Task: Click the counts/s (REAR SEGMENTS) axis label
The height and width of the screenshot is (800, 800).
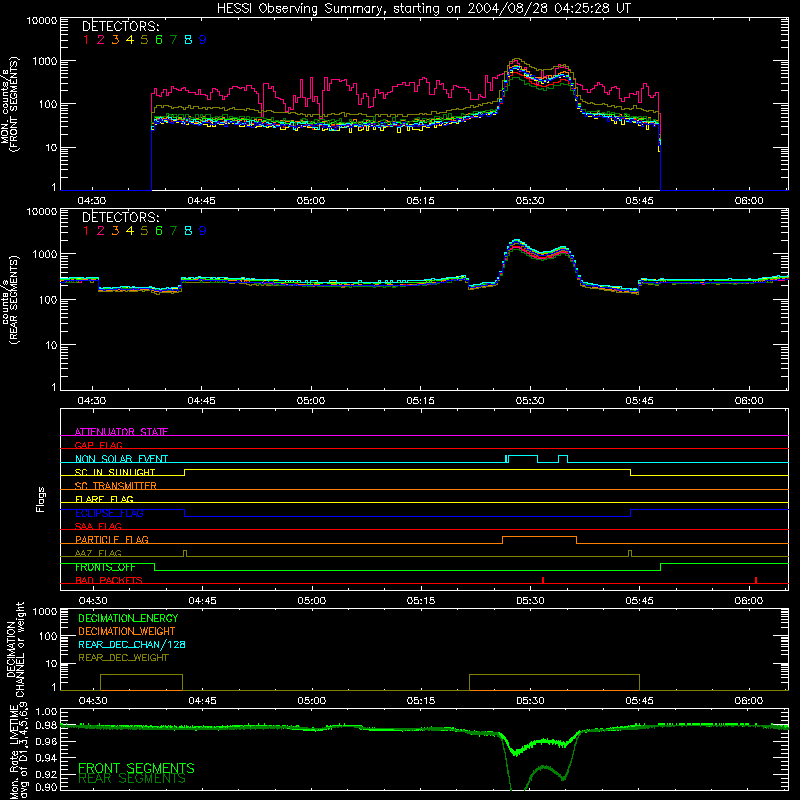Action: pyautogui.click(x=10, y=299)
